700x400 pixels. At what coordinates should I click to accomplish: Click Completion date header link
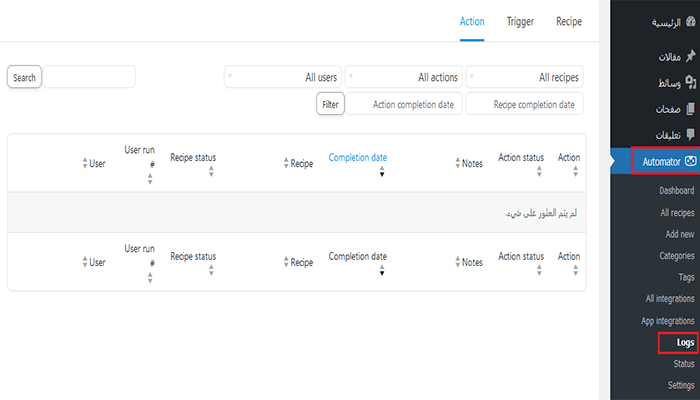358,157
